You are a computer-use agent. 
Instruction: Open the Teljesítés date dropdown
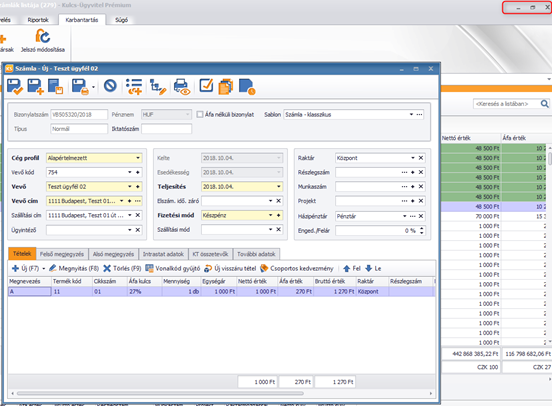tap(279, 187)
